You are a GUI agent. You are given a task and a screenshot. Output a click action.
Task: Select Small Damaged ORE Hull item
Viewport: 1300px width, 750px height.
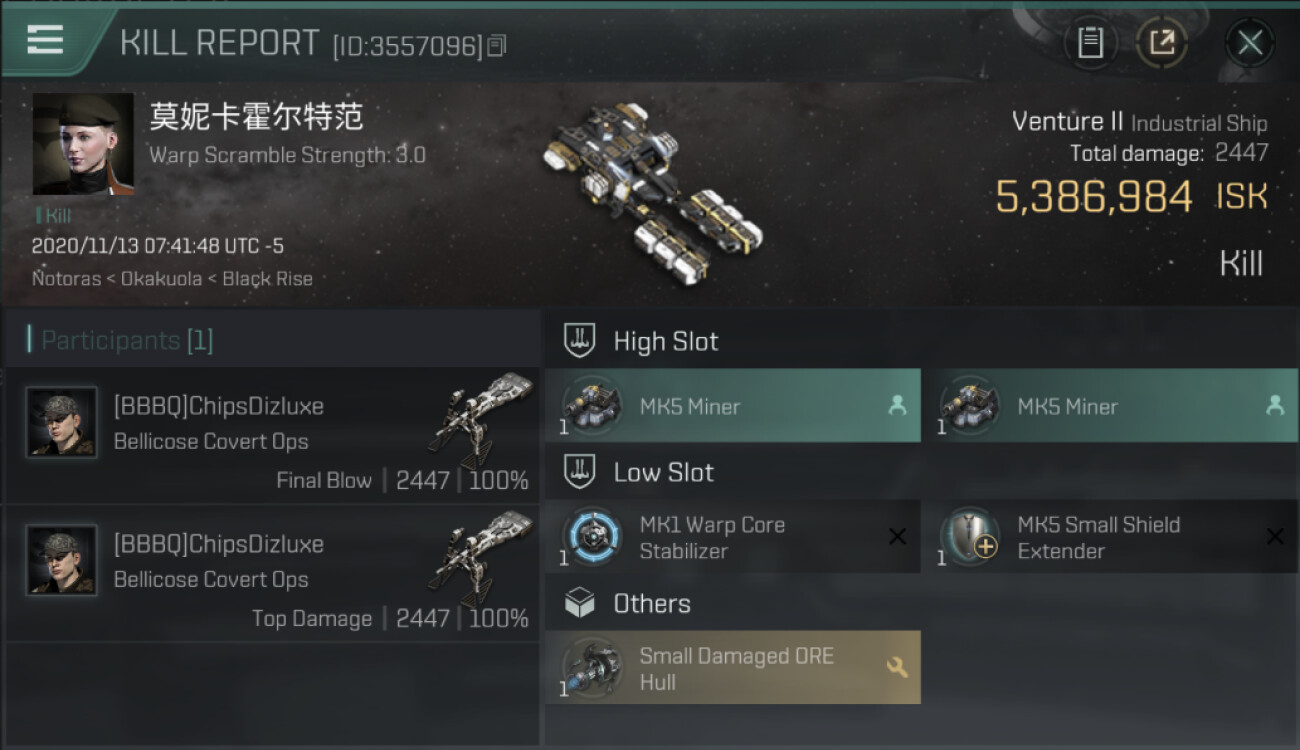[x=733, y=668]
